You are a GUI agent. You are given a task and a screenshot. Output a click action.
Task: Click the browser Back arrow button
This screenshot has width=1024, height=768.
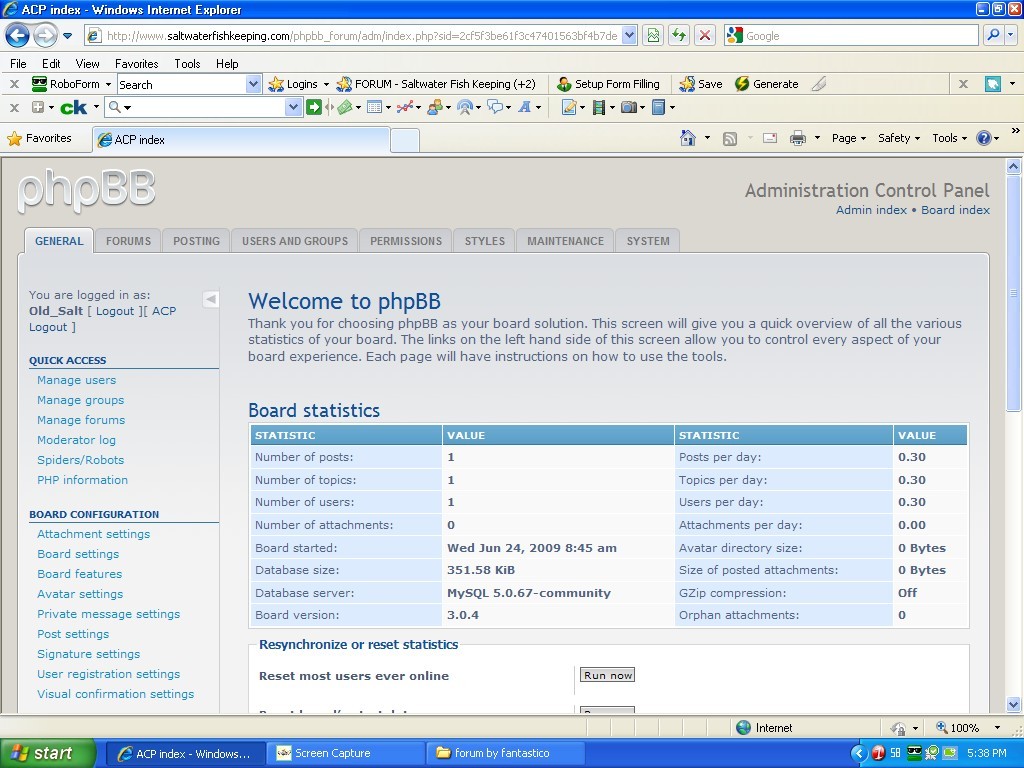18,35
